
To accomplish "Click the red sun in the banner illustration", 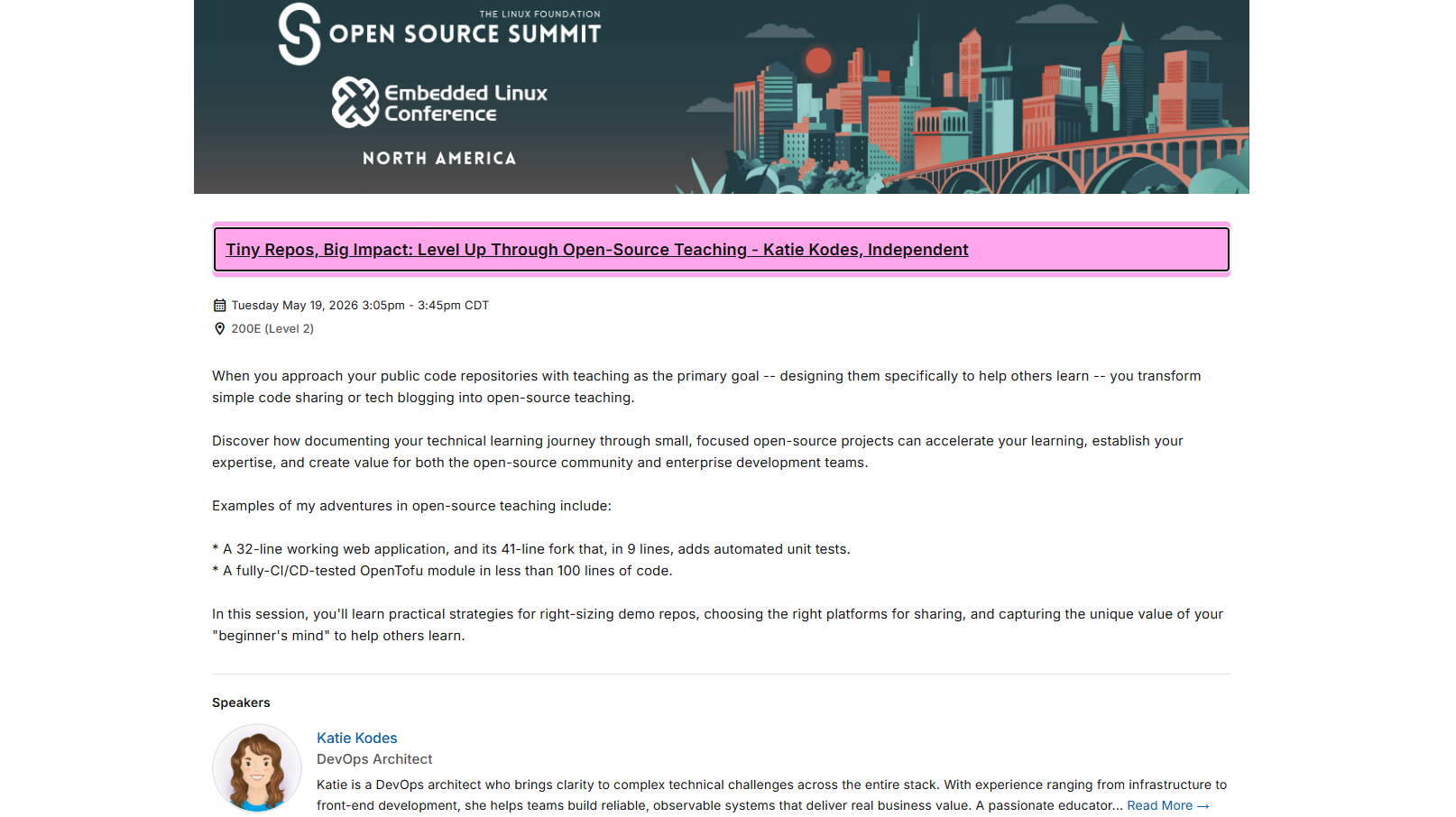I will [x=818, y=60].
